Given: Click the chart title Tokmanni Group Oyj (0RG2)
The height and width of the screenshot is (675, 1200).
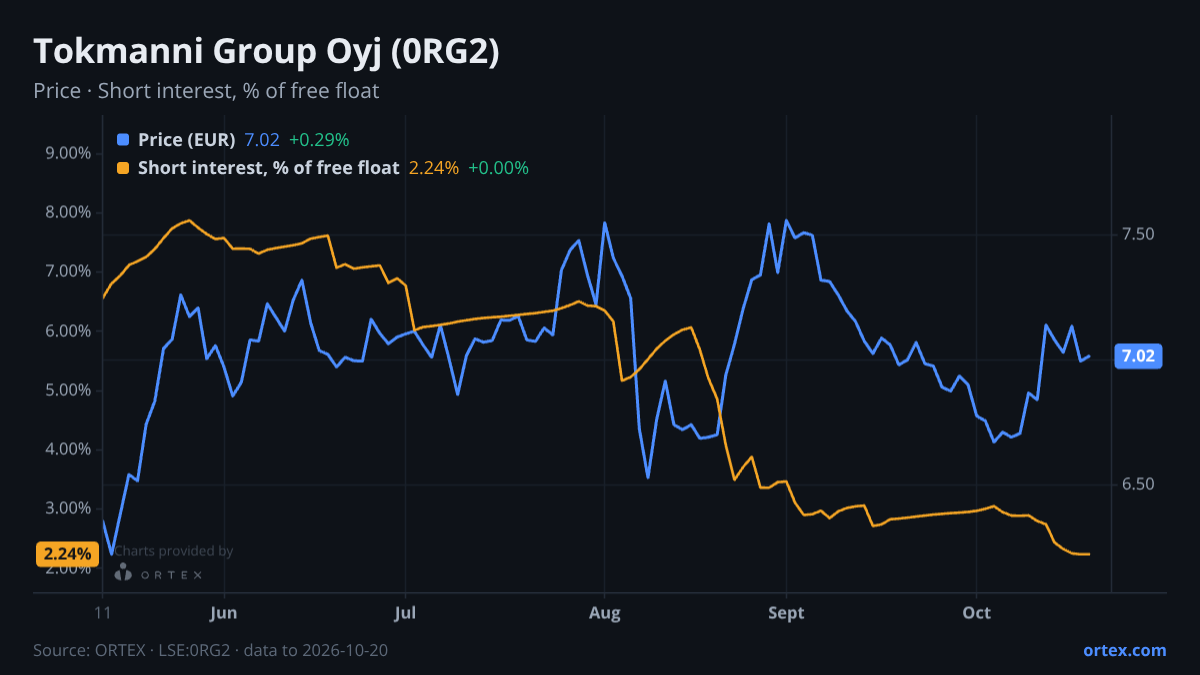Looking at the screenshot, I should click(266, 52).
